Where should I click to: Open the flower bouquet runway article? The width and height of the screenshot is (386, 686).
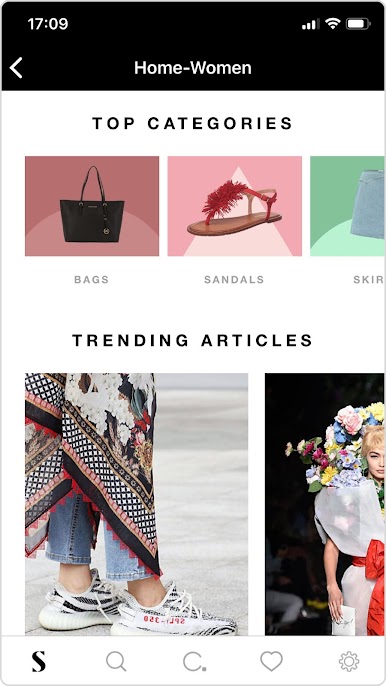(x=325, y=504)
